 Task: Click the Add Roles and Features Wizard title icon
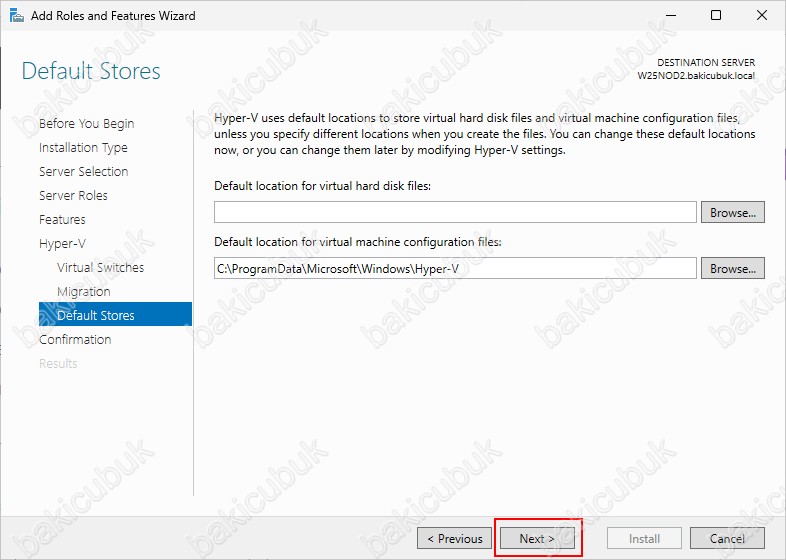pos(17,16)
